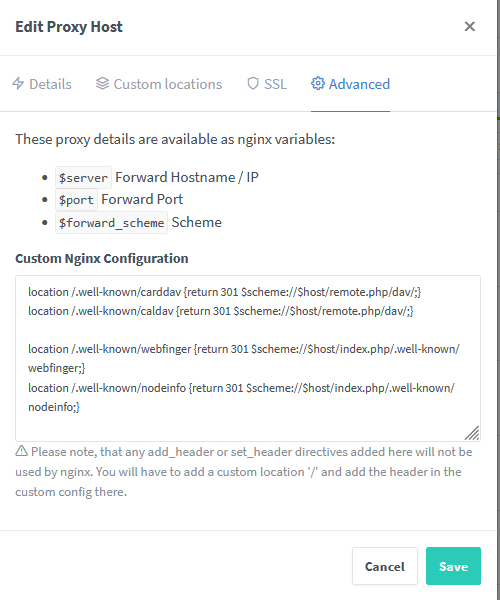This screenshot has width=500, height=600.
Task: Place cursor in the caldav location line
Action: tap(221, 311)
